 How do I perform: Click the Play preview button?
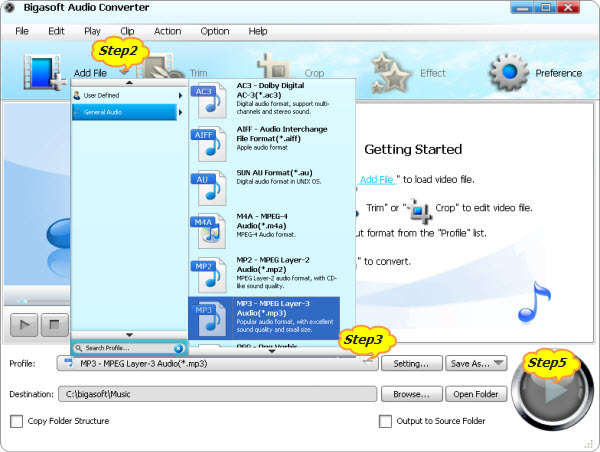(24, 325)
